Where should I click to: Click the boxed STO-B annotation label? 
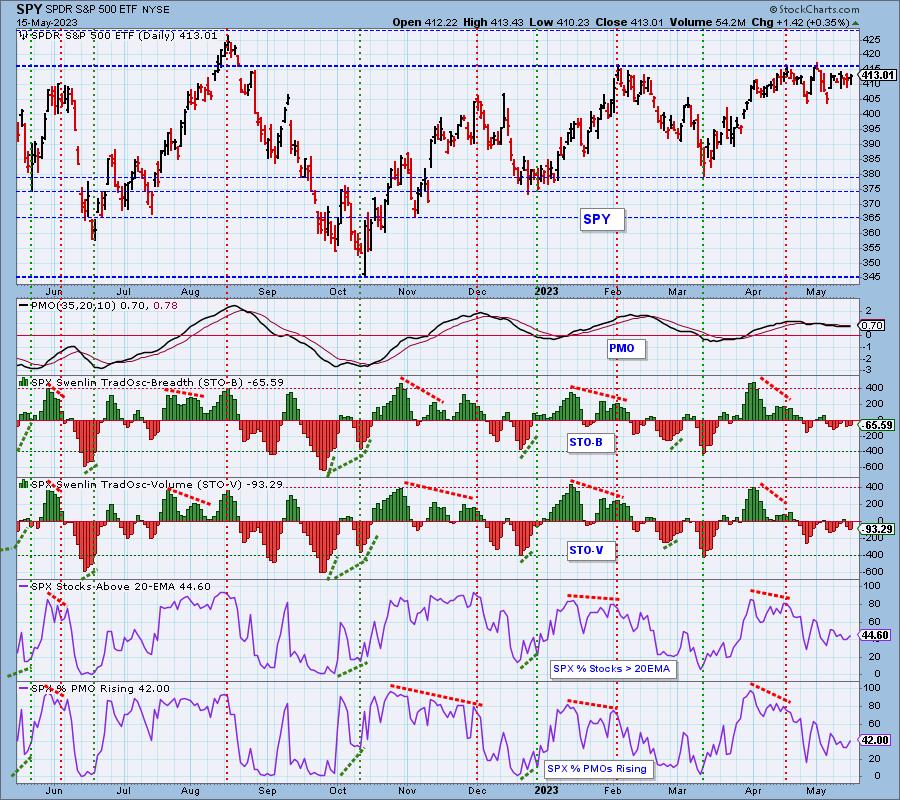point(589,442)
